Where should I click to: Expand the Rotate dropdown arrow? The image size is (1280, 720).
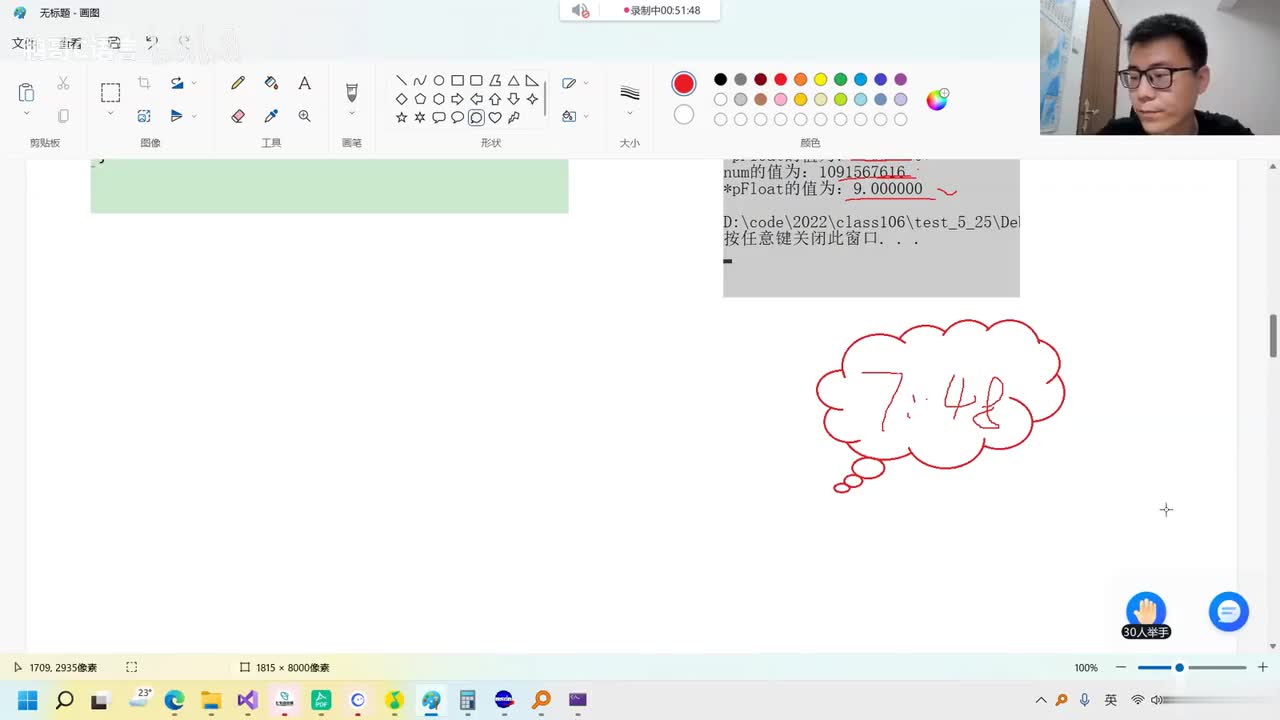194,83
